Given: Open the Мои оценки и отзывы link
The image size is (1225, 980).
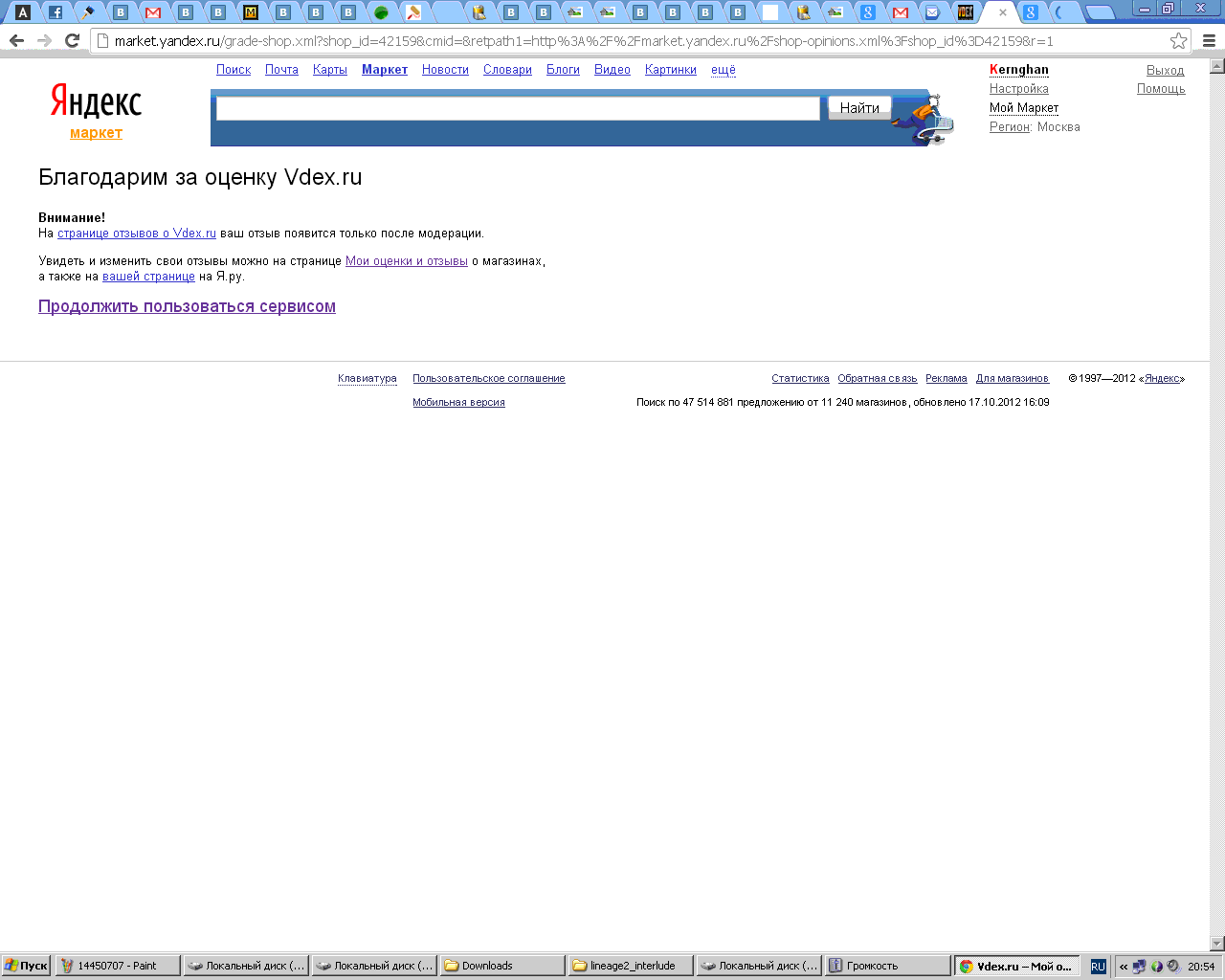Looking at the screenshot, I should pyautogui.click(x=407, y=261).
